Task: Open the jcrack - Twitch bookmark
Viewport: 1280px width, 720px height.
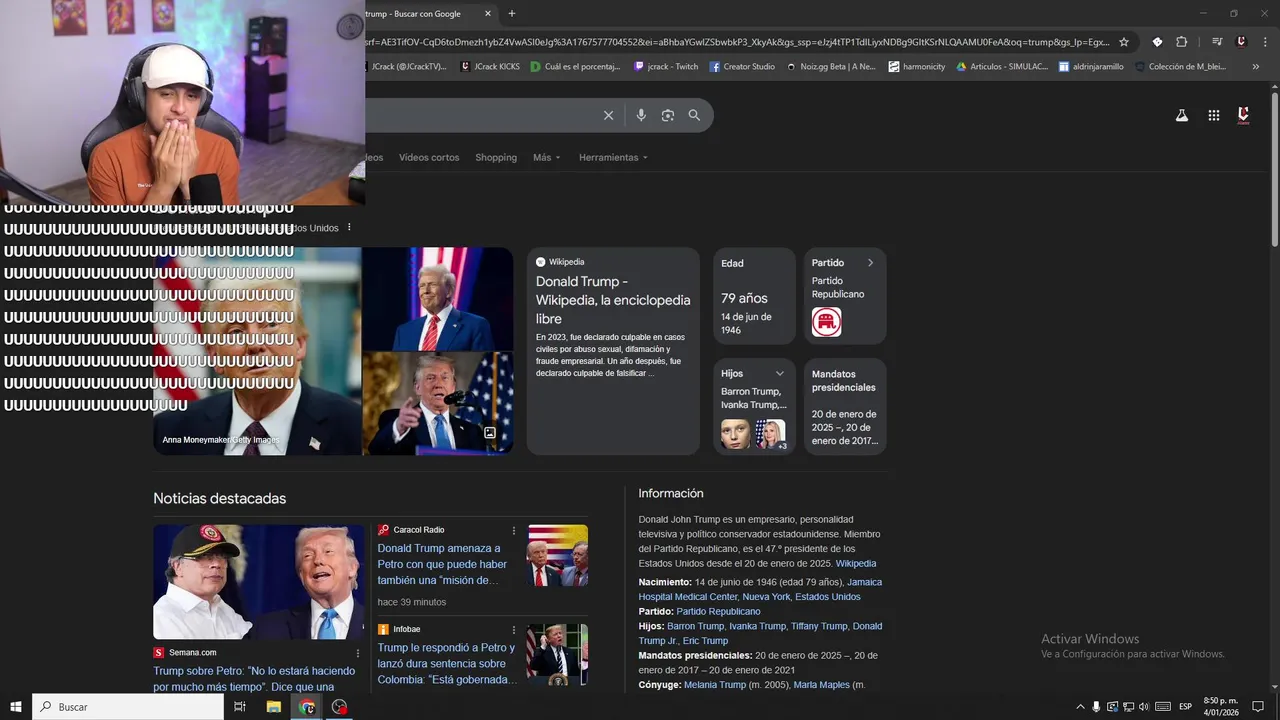Action: tap(666, 67)
